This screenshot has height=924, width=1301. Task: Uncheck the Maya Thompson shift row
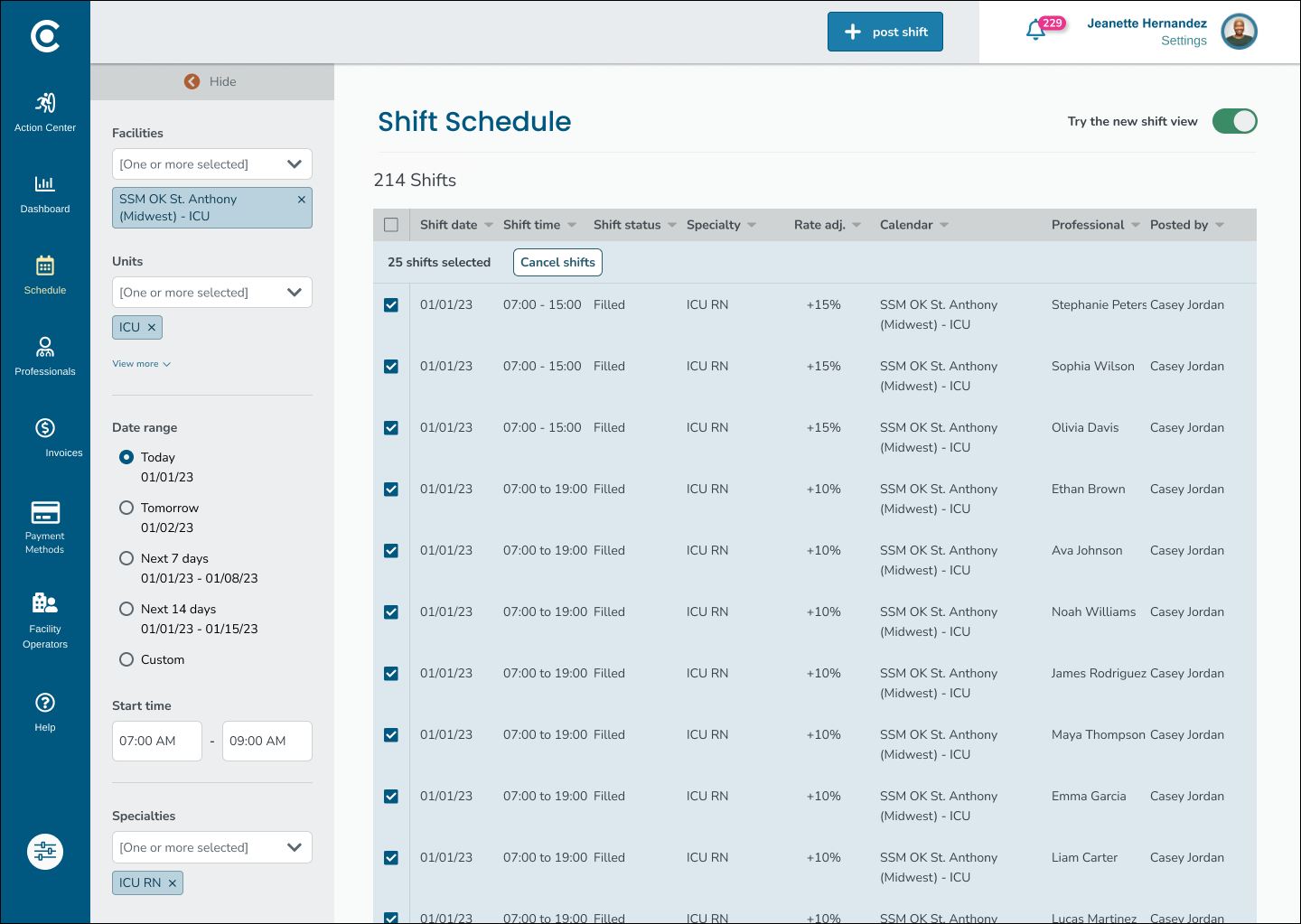click(x=391, y=735)
